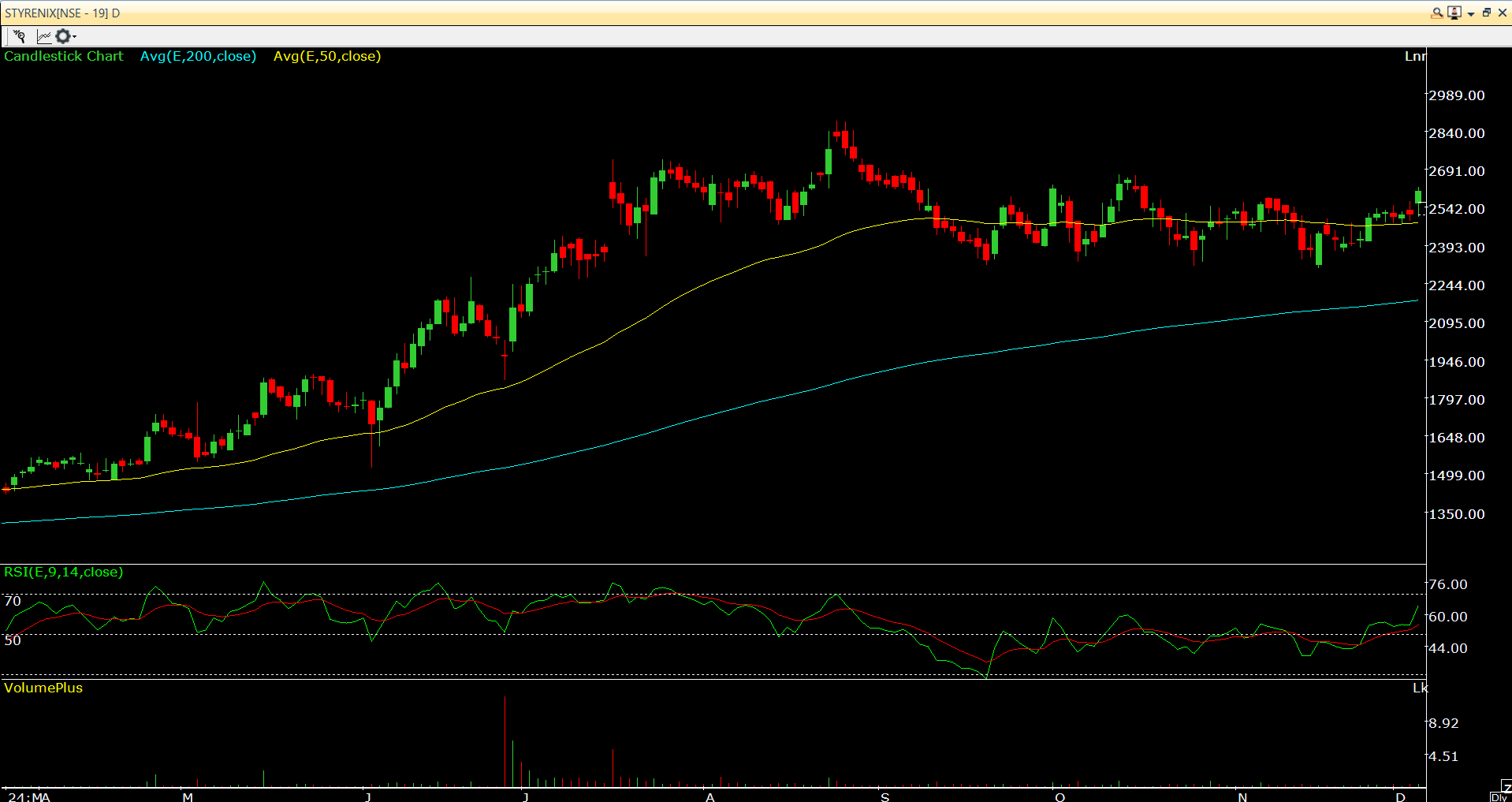Click the line chart studies icon

44,36
